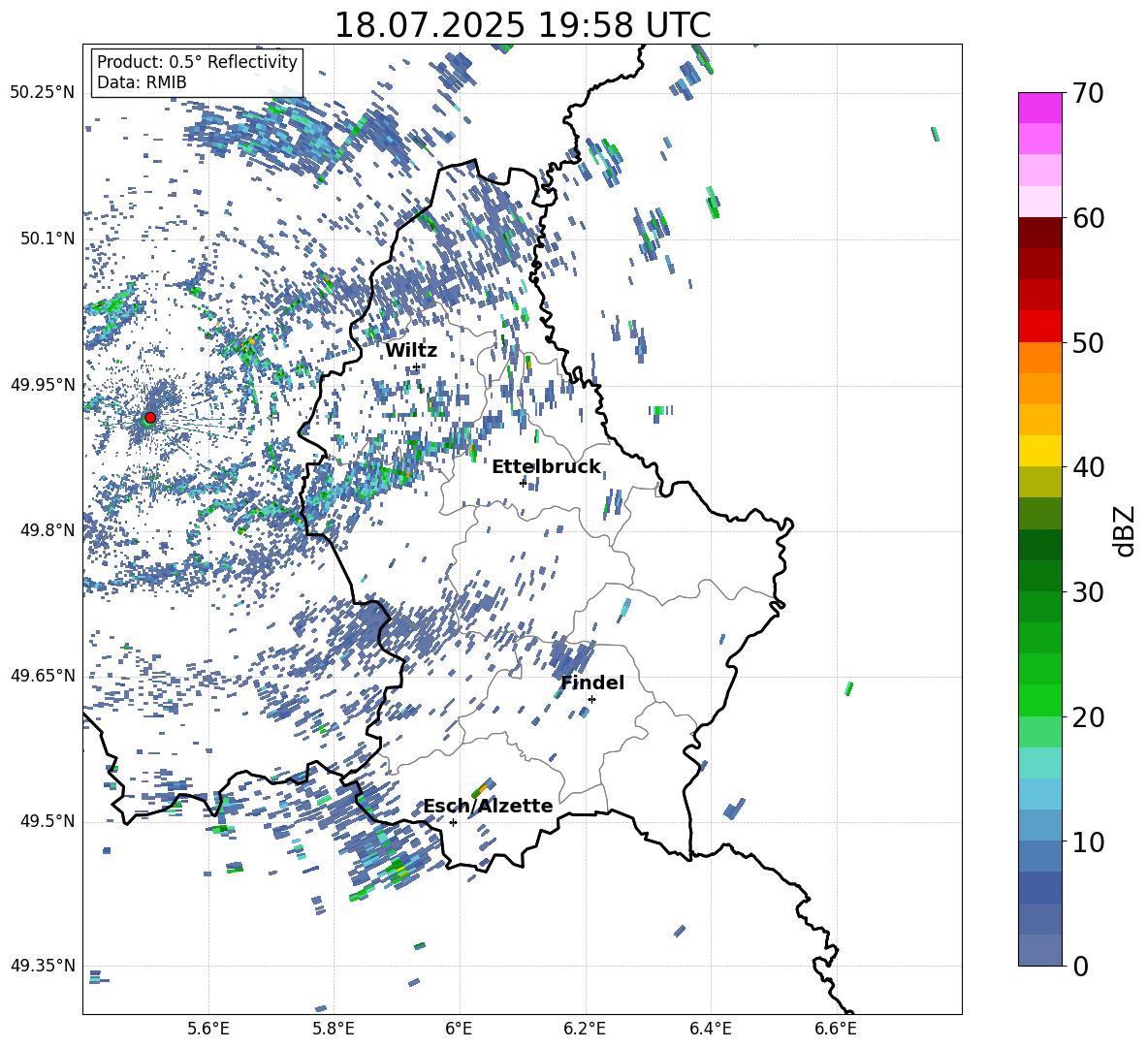Click the cross marker below Ettelbruck
Image resolution: width=1148 pixels, height=1048 pixels.
pyautogui.click(x=523, y=483)
